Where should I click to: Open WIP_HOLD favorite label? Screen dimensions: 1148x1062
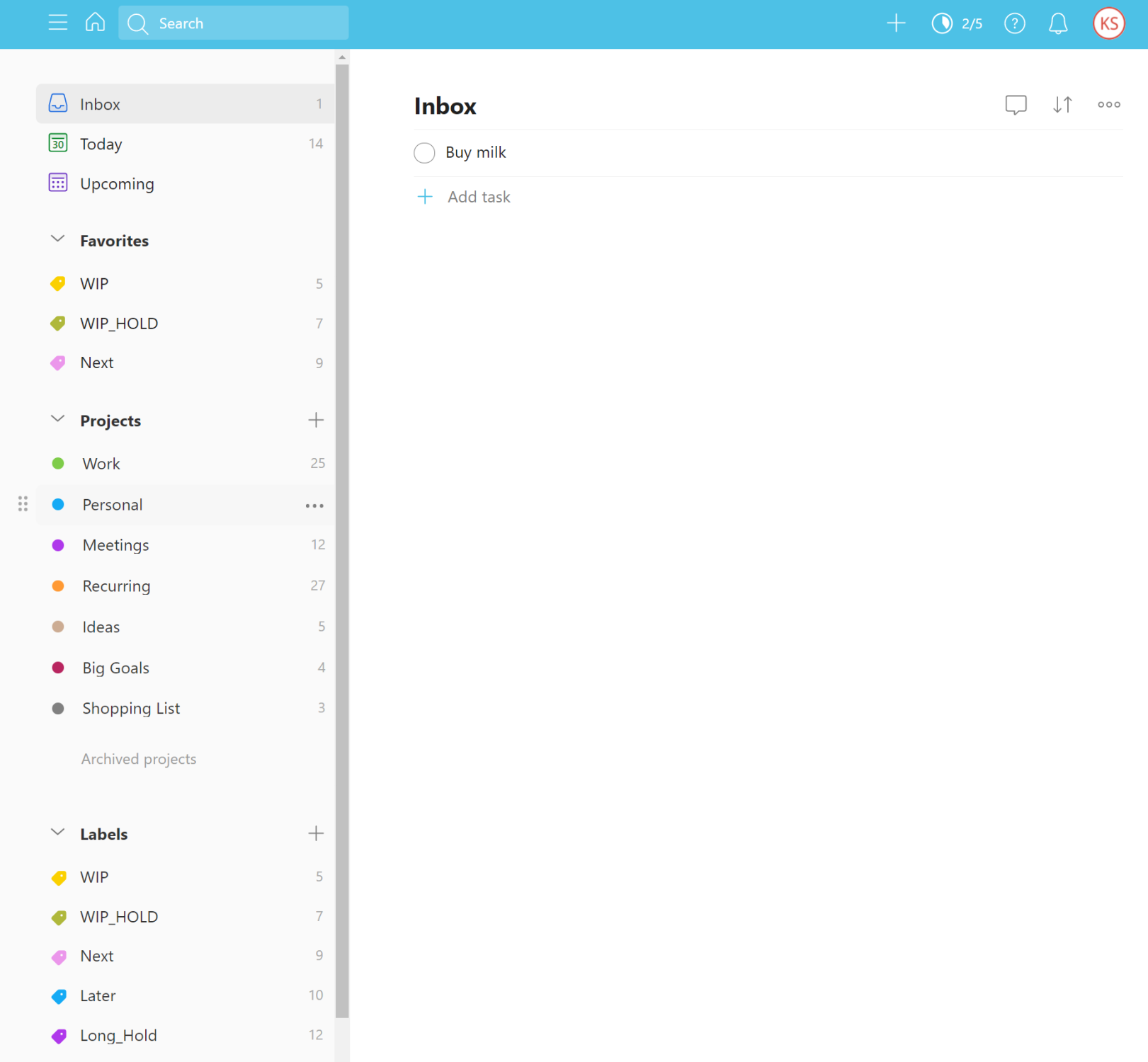point(185,323)
